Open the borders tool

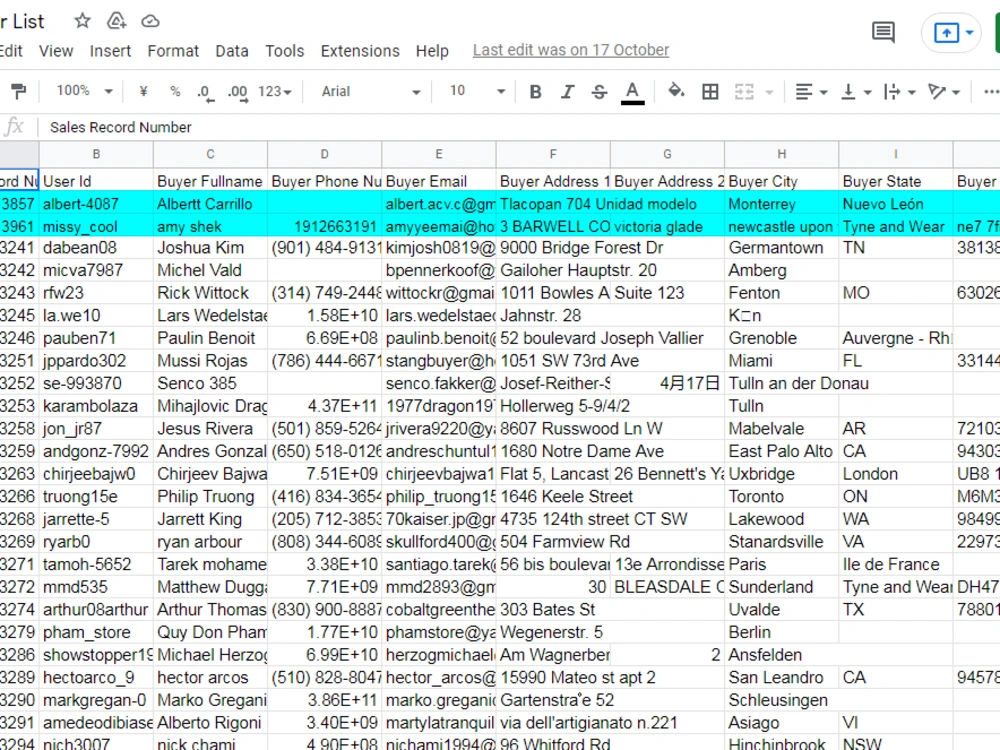tap(710, 92)
